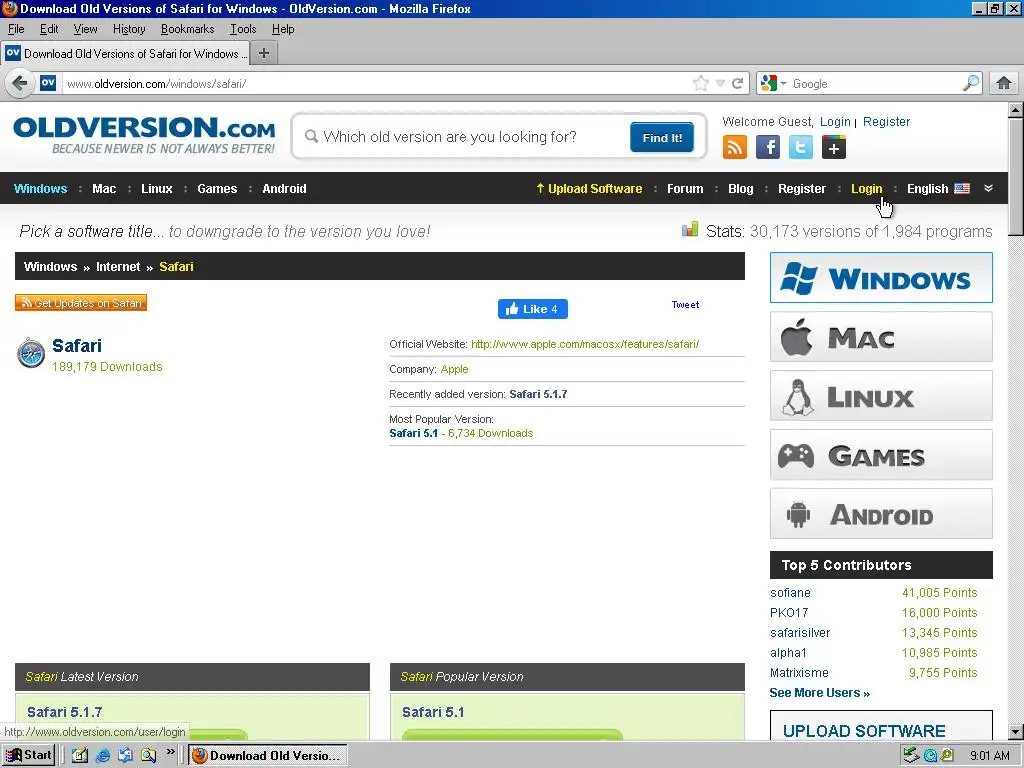The image size is (1024, 768).
Task: Click the large Games sidebar banner
Action: coord(881,455)
